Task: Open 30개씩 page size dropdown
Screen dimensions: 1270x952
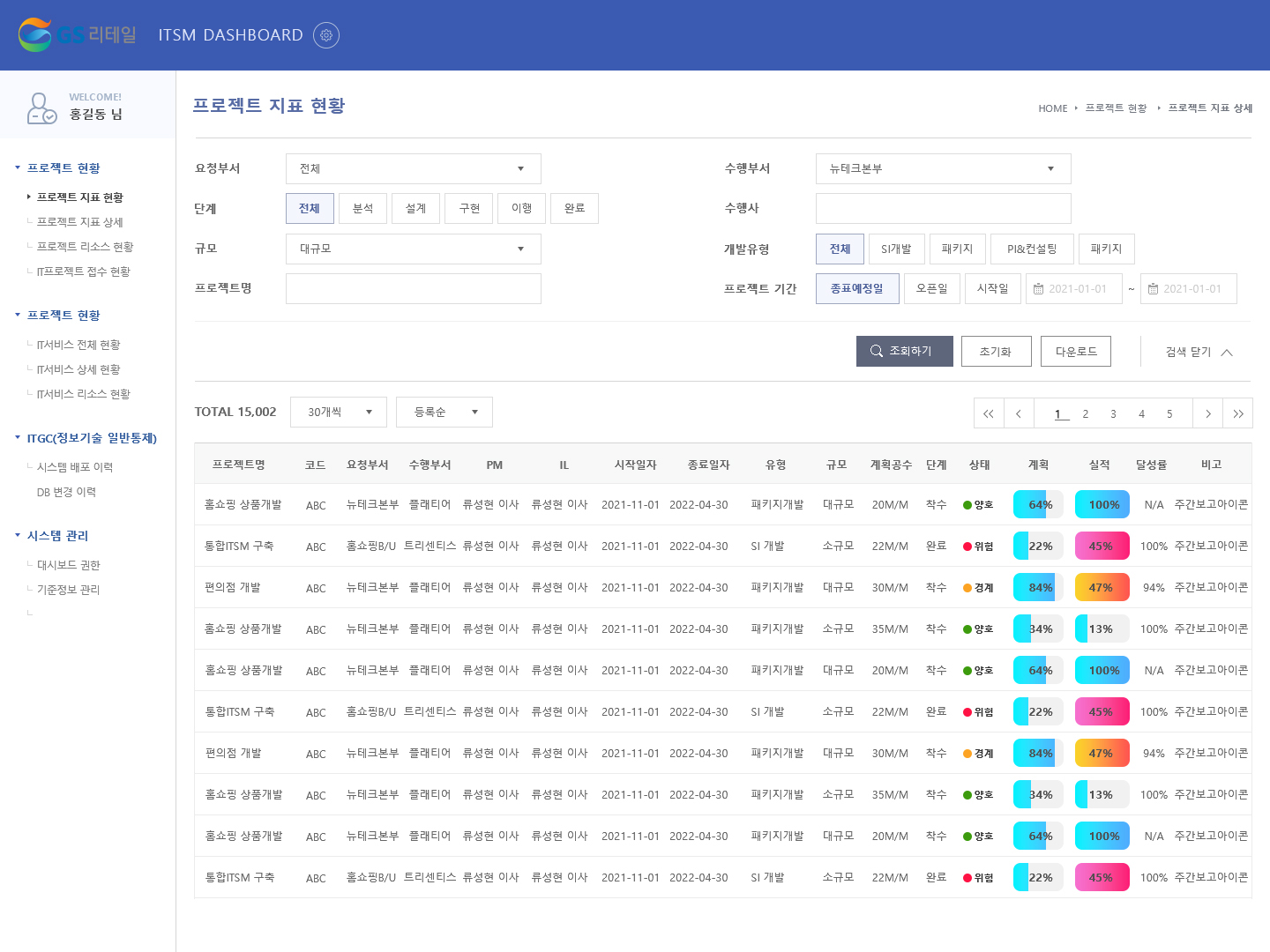Action: (339, 412)
